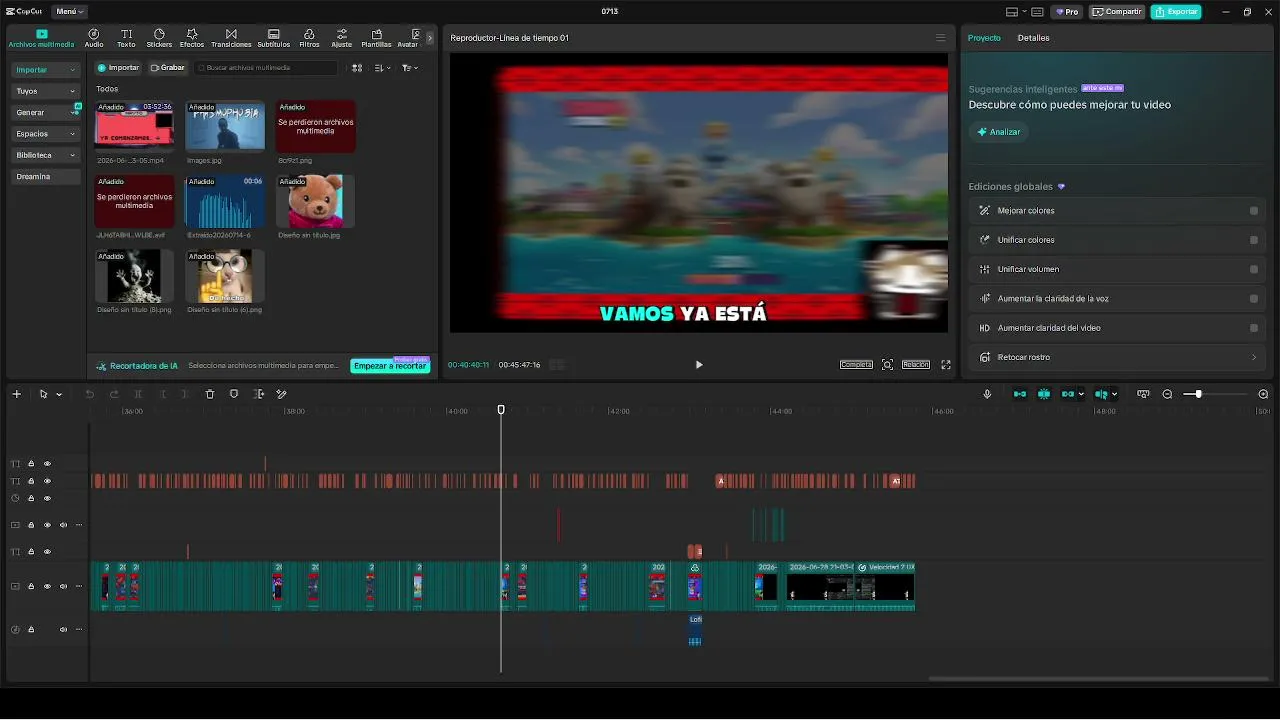The image size is (1280, 720).
Task: Open the Stickers panel
Action: 159,38
